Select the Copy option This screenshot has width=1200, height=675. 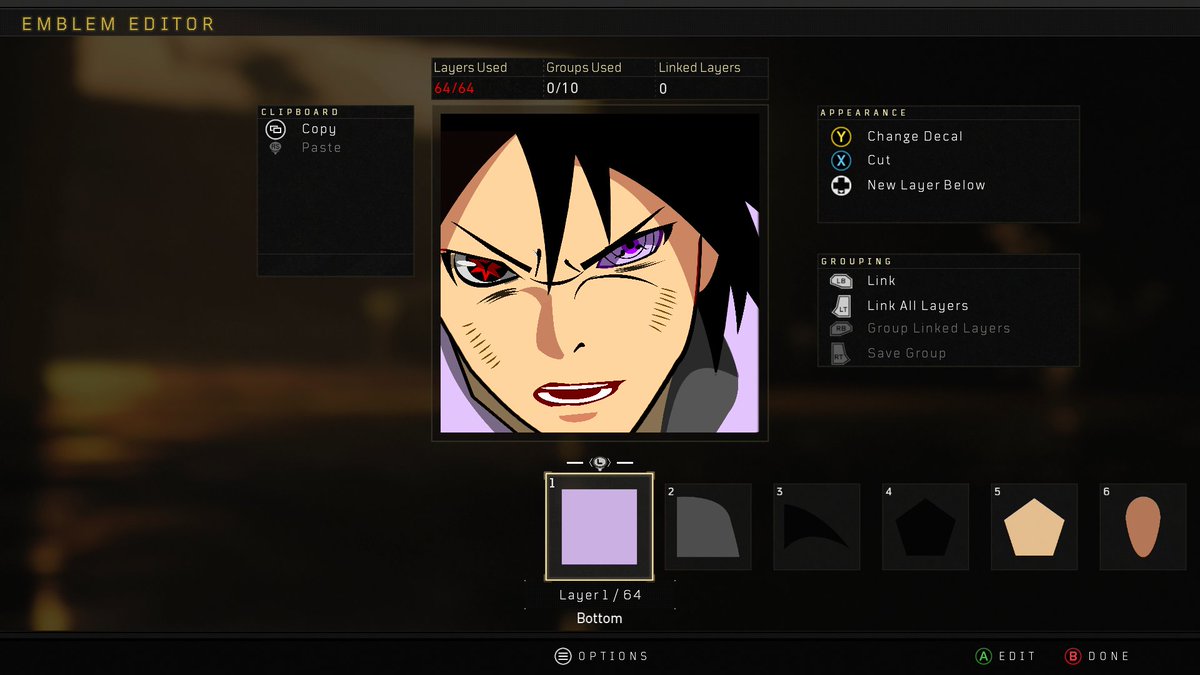click(x=319, y=129)
